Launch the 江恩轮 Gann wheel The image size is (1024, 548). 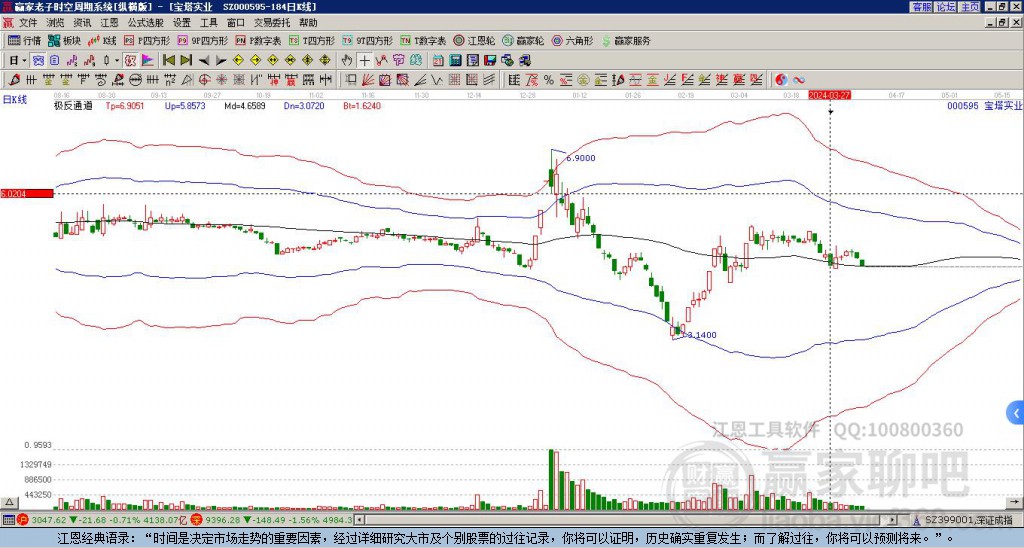(x=474, y=40)
